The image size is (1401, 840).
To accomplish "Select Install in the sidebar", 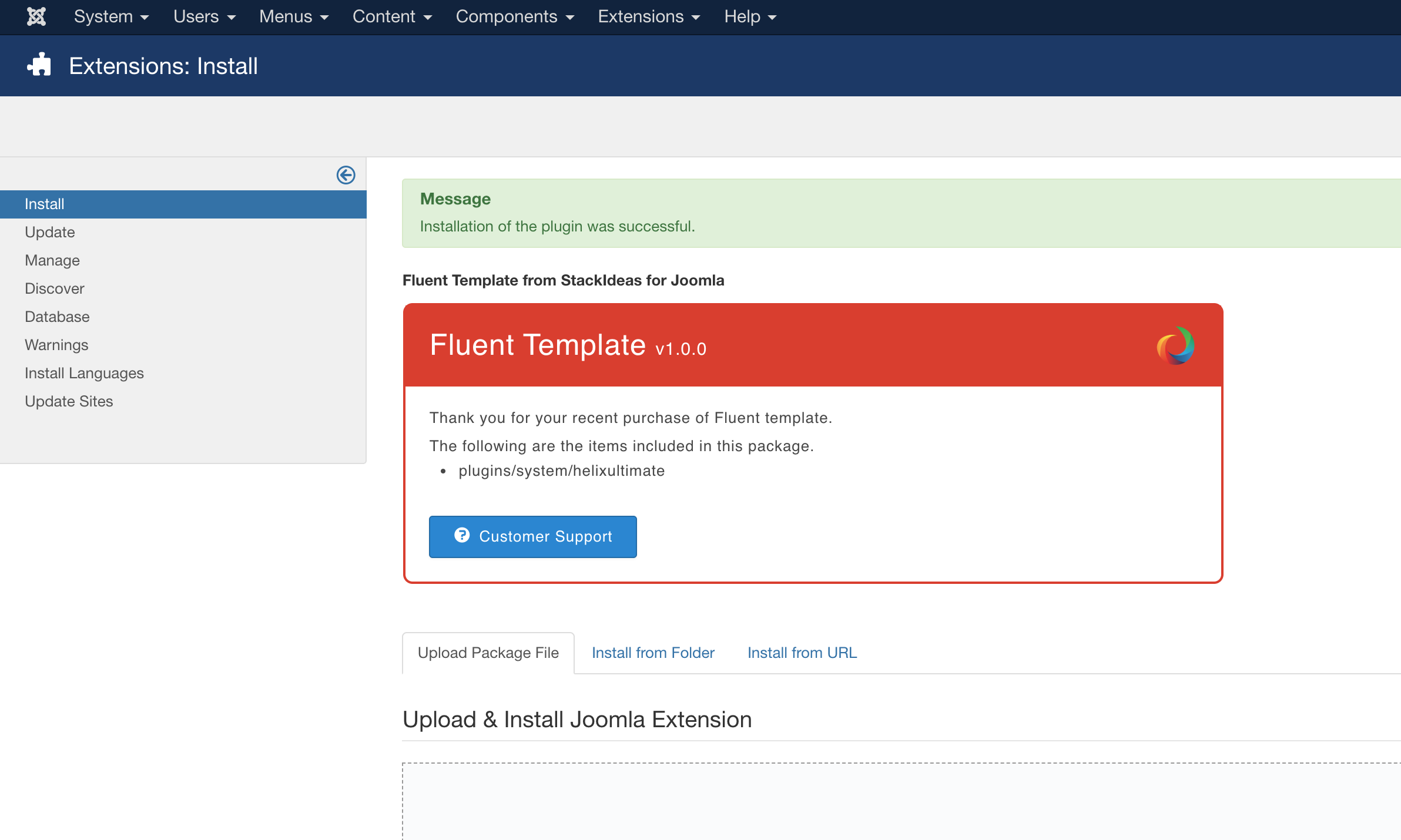I will pyautogui.click(x=183, y=204).
